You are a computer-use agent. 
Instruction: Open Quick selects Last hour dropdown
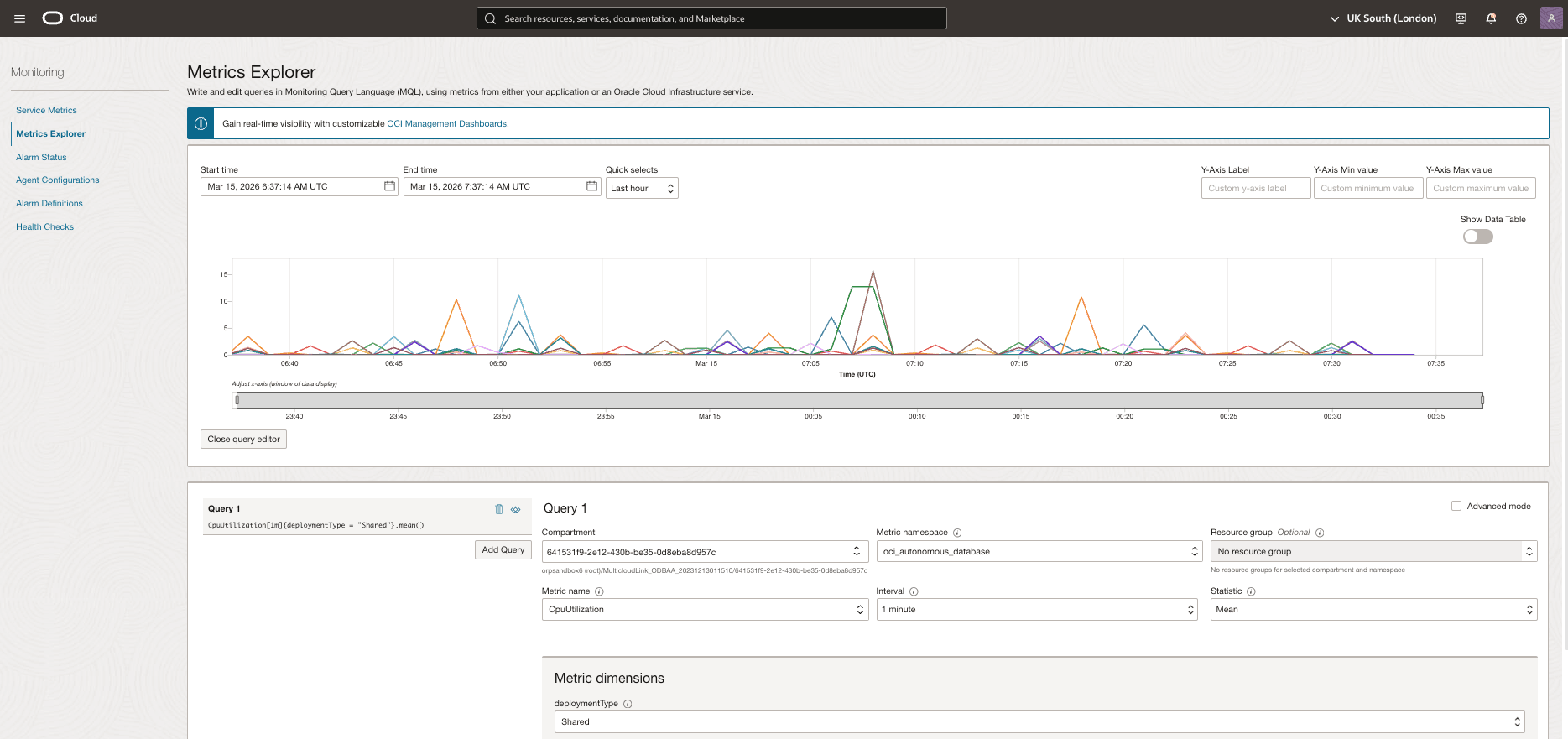[x=642, y=188]
